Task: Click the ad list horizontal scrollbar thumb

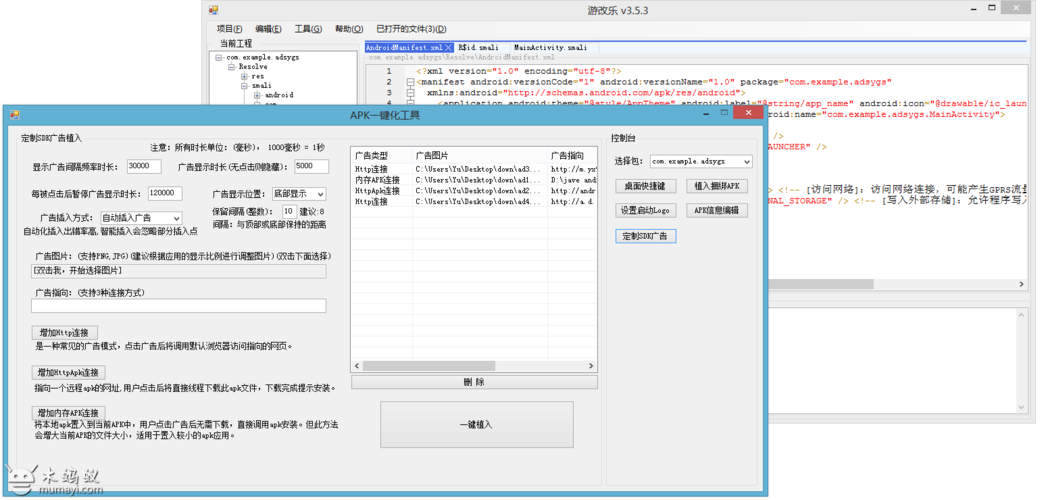Action: [429, 366]
